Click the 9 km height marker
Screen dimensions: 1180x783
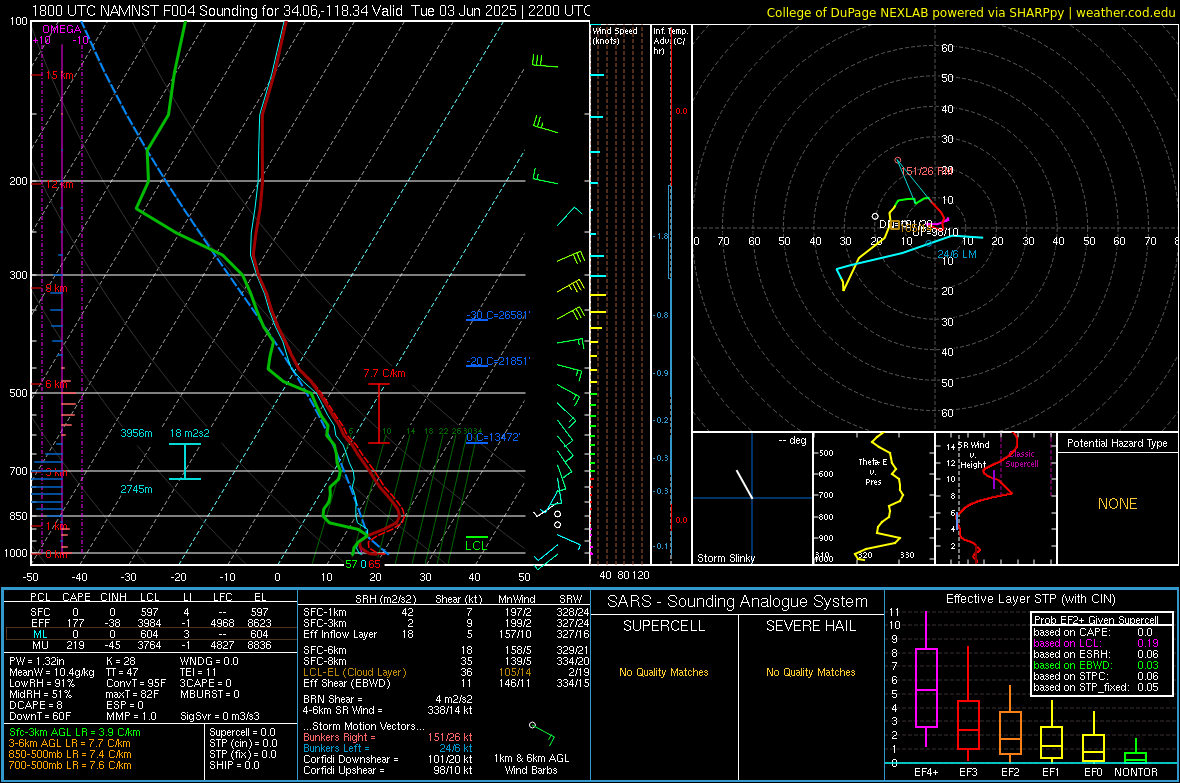click(56, 288)
